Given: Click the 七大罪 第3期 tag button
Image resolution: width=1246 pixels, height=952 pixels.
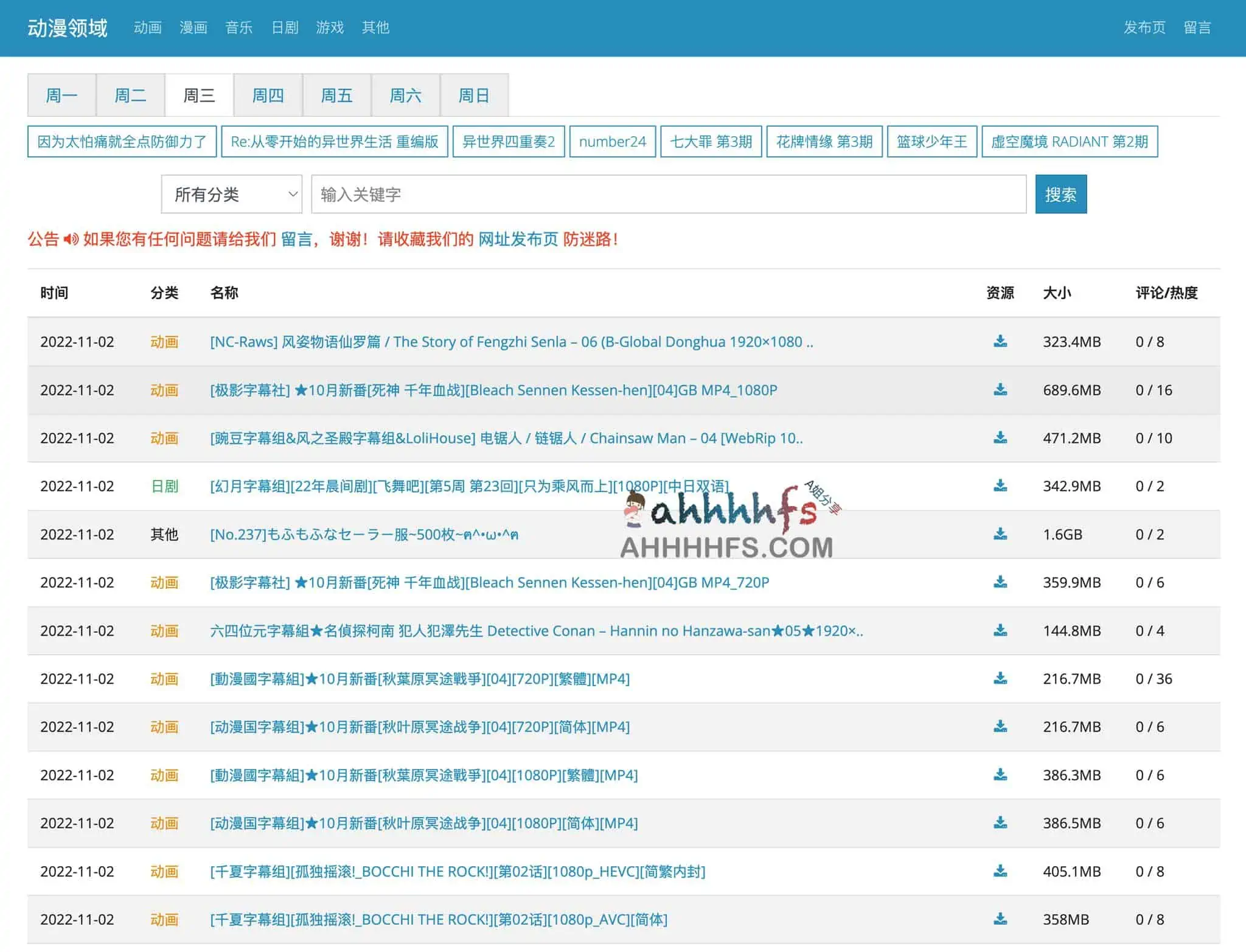Looking at the screenshot, I should [x=711, y=142].
